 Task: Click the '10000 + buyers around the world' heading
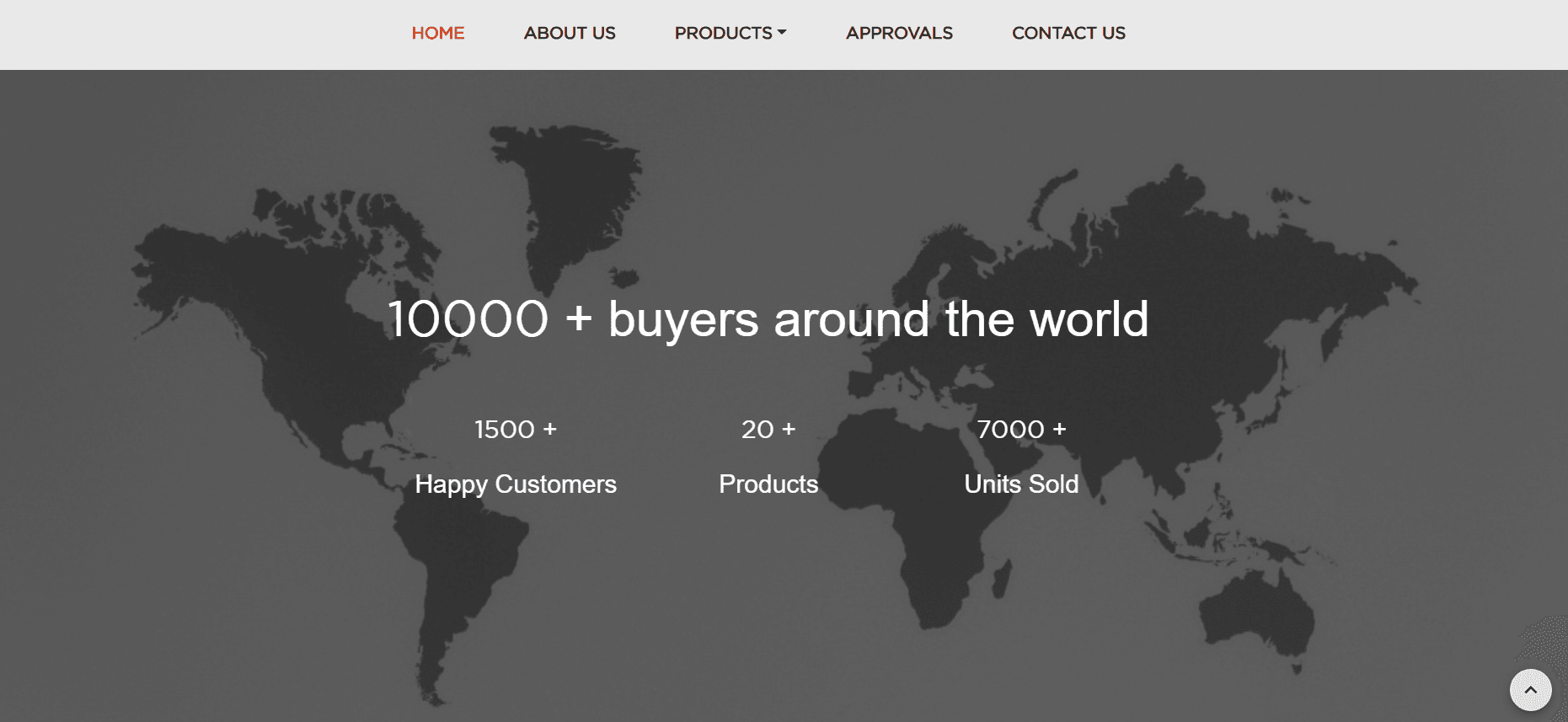coord(768,319)
